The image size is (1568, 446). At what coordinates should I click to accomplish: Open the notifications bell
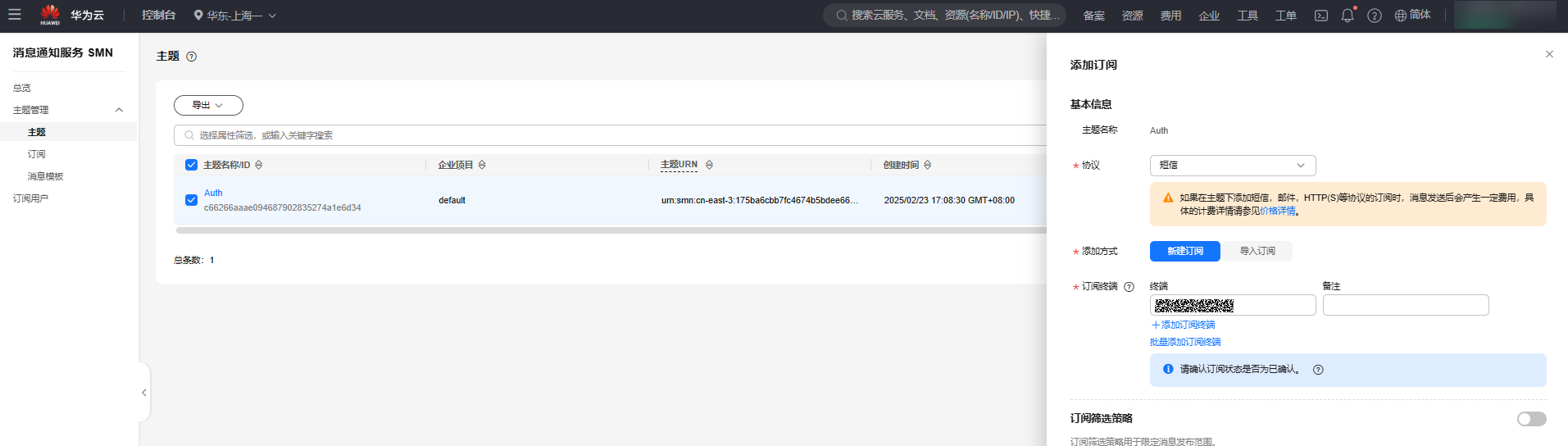point(1348,16)
